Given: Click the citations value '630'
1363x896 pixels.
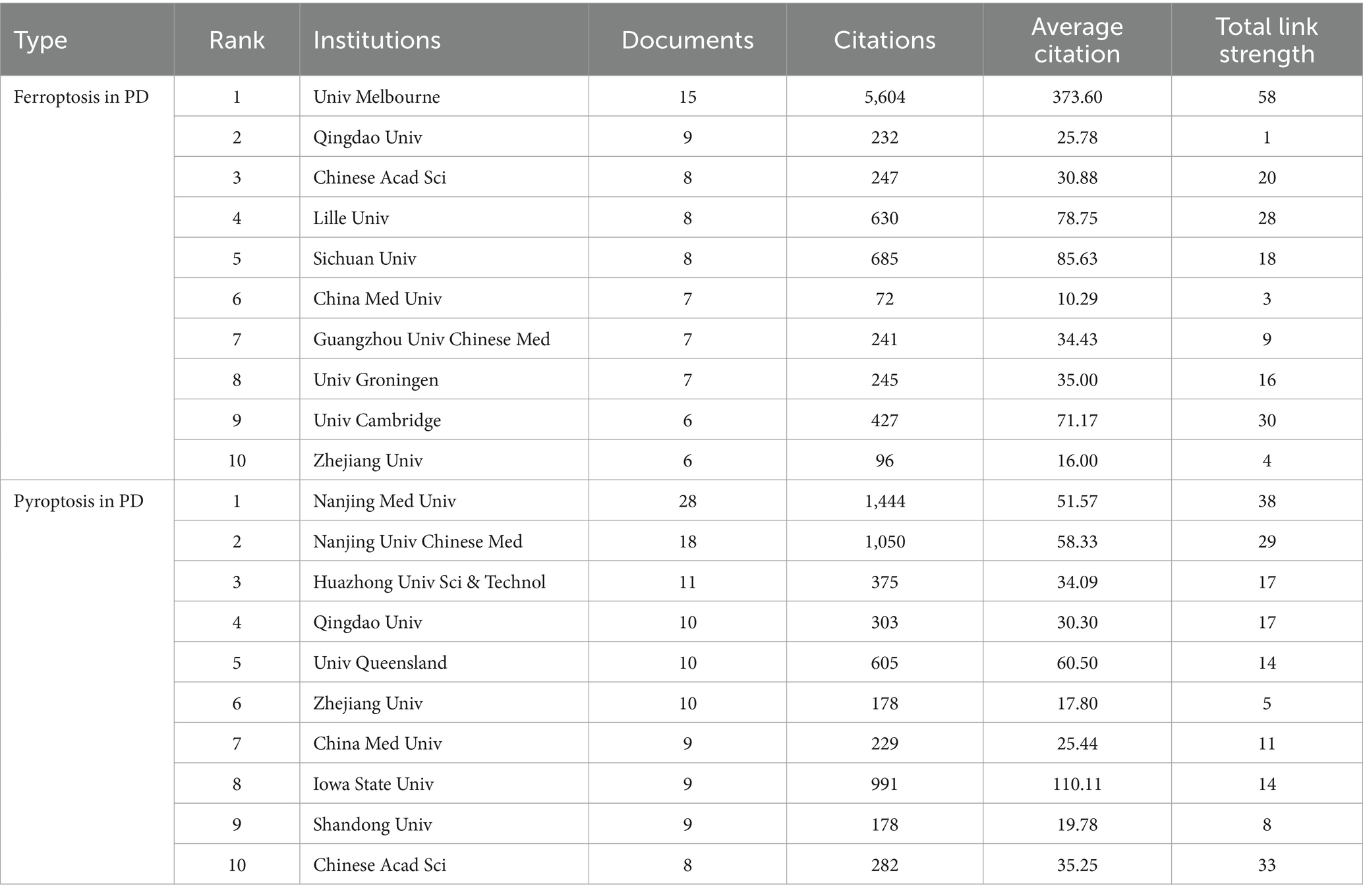Looking at the screenshot, I should click(884, 218).
